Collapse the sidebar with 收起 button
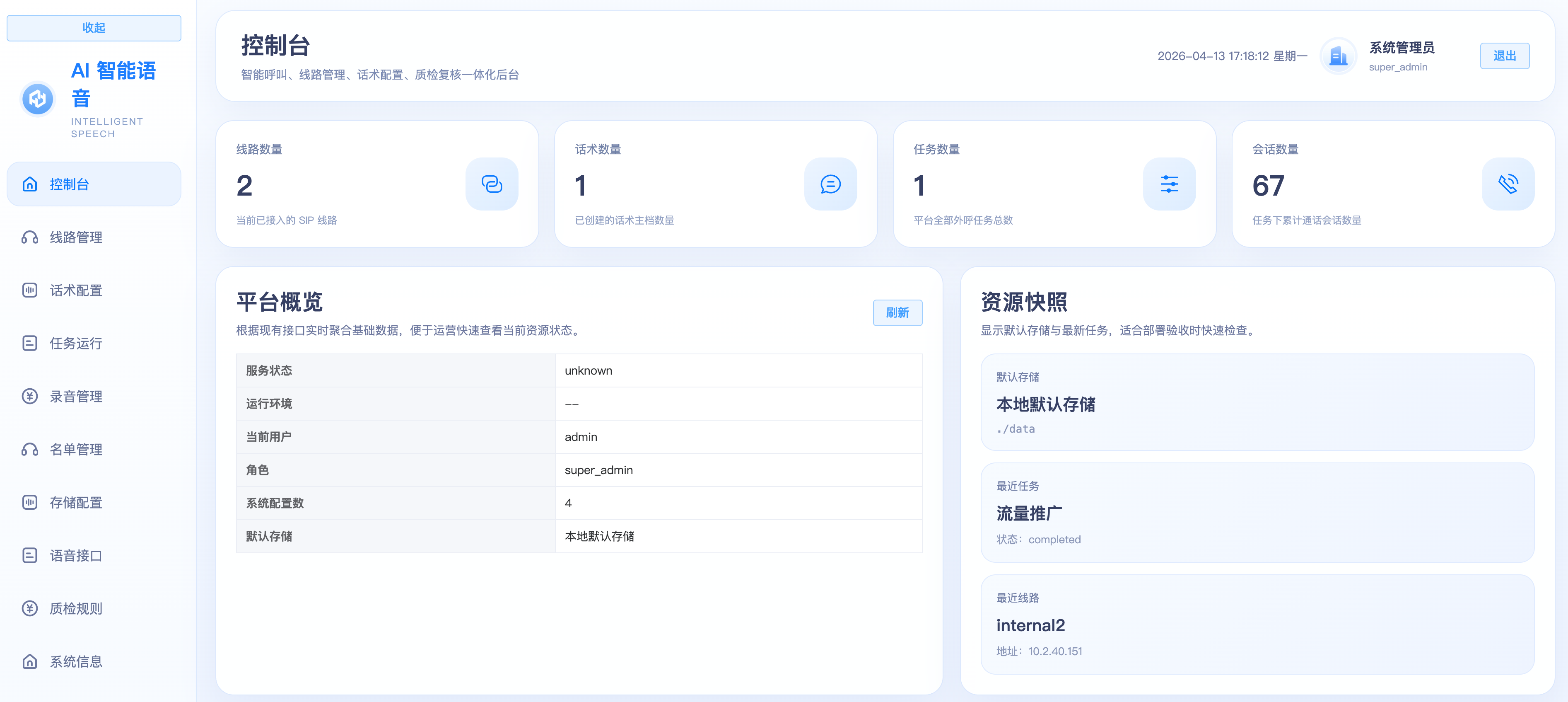1568x702 pixels. pyautogui.click(x=94, y=27)
